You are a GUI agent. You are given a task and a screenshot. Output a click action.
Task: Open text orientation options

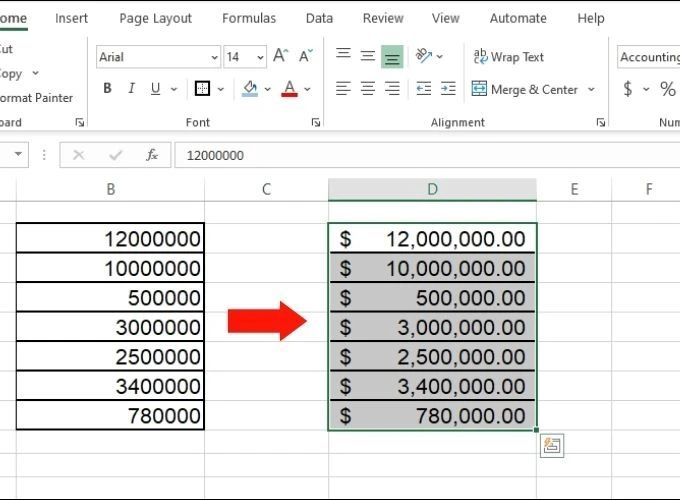click(x=429, y=56)
